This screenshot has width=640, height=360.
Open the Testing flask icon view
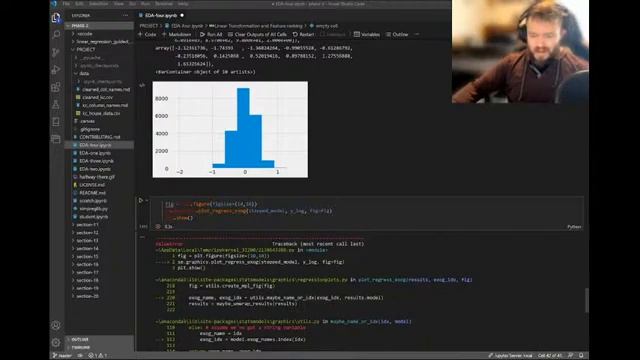tap(56, 104)
